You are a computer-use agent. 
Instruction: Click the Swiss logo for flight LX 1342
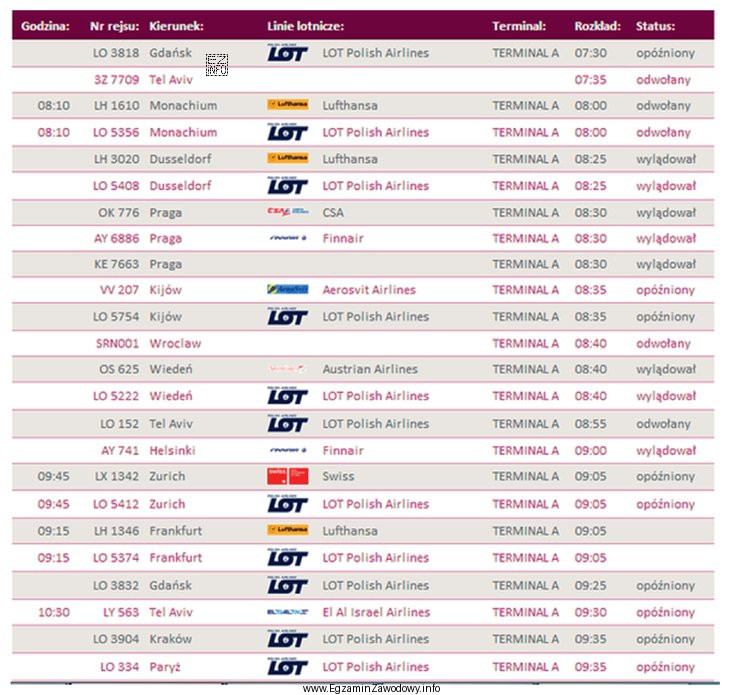click(x=288, y=476)
